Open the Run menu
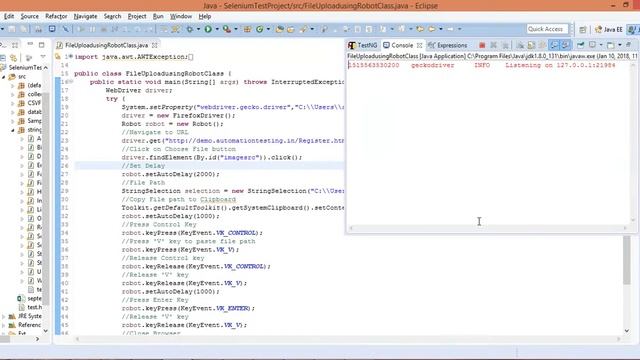This screenshot has height=360, width=640. tap(158, 16)
